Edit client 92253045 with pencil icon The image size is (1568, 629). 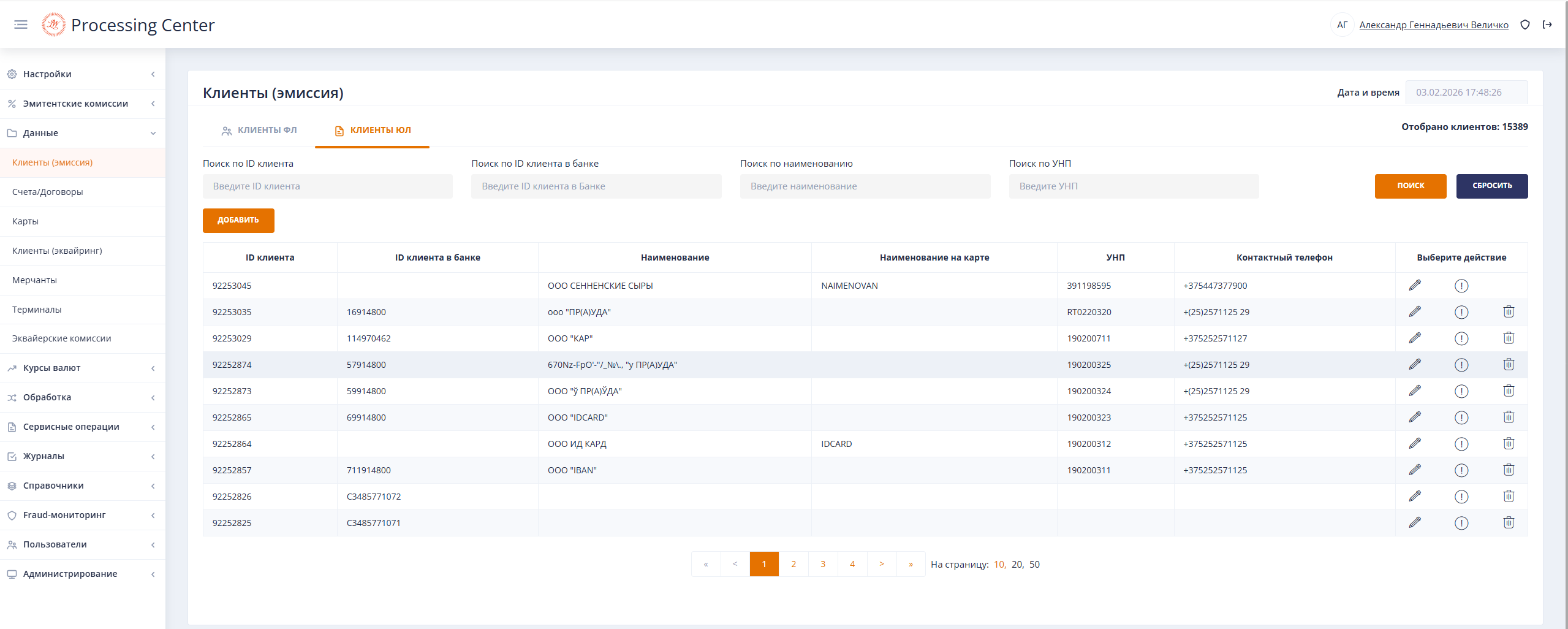[x=1415, y=286]
